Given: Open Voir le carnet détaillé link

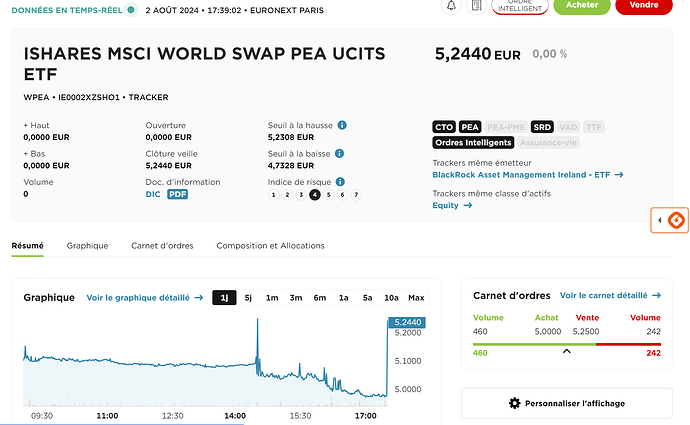Looking at the screenshot, I should [610, 296].
